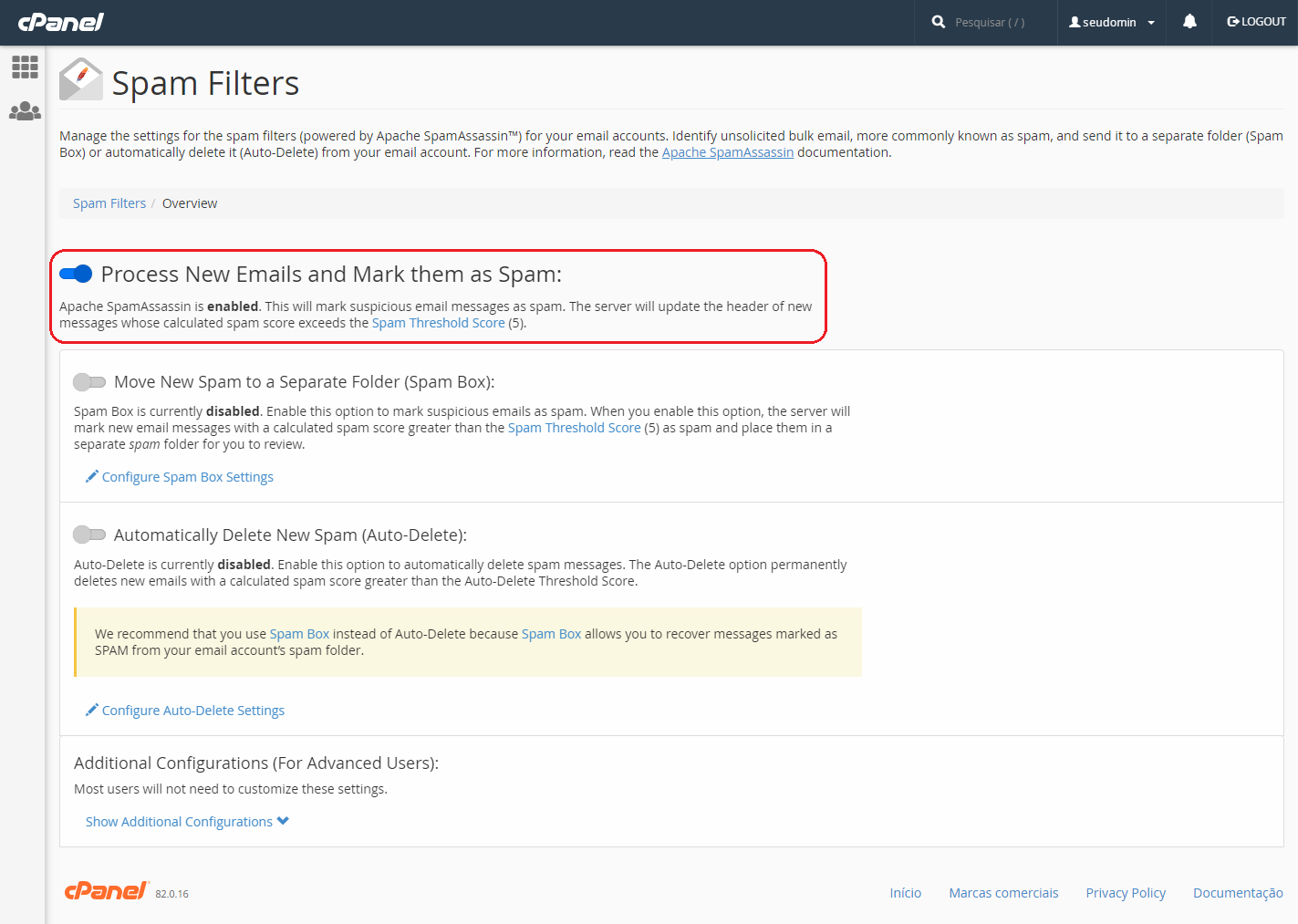Screen dimensions: 1298x924
Task: Click the orange cPanel footer logo
Action: [106, 890]
